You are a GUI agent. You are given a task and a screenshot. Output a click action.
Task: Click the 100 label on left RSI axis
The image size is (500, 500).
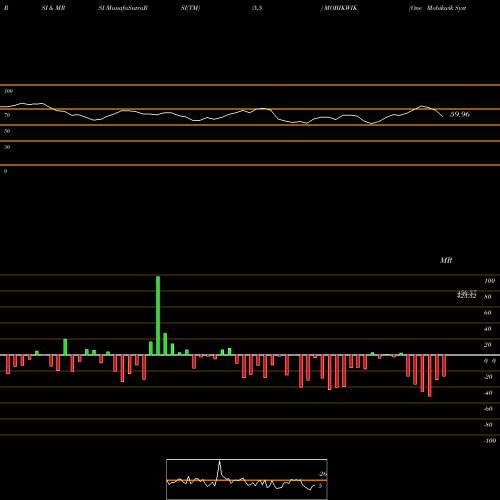coord(8,91)
